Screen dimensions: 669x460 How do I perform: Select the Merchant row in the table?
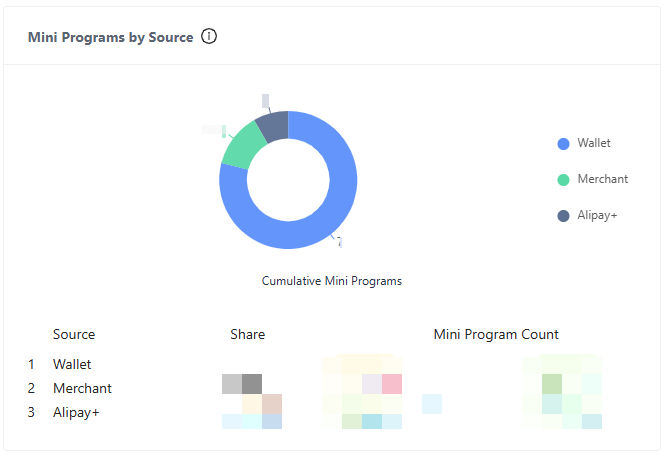[82, 388]
